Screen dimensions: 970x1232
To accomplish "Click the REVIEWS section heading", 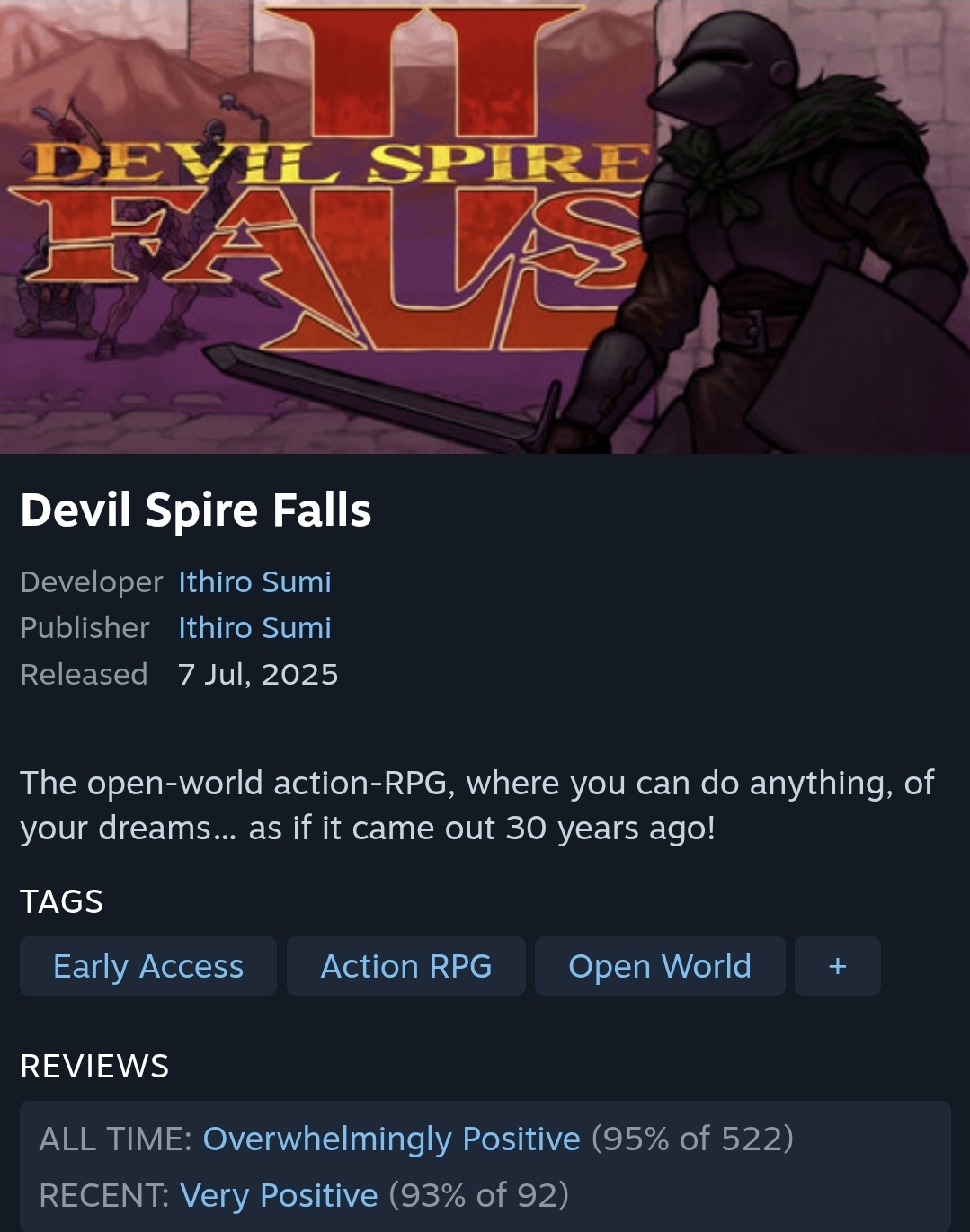I will tap(94, 1066).
